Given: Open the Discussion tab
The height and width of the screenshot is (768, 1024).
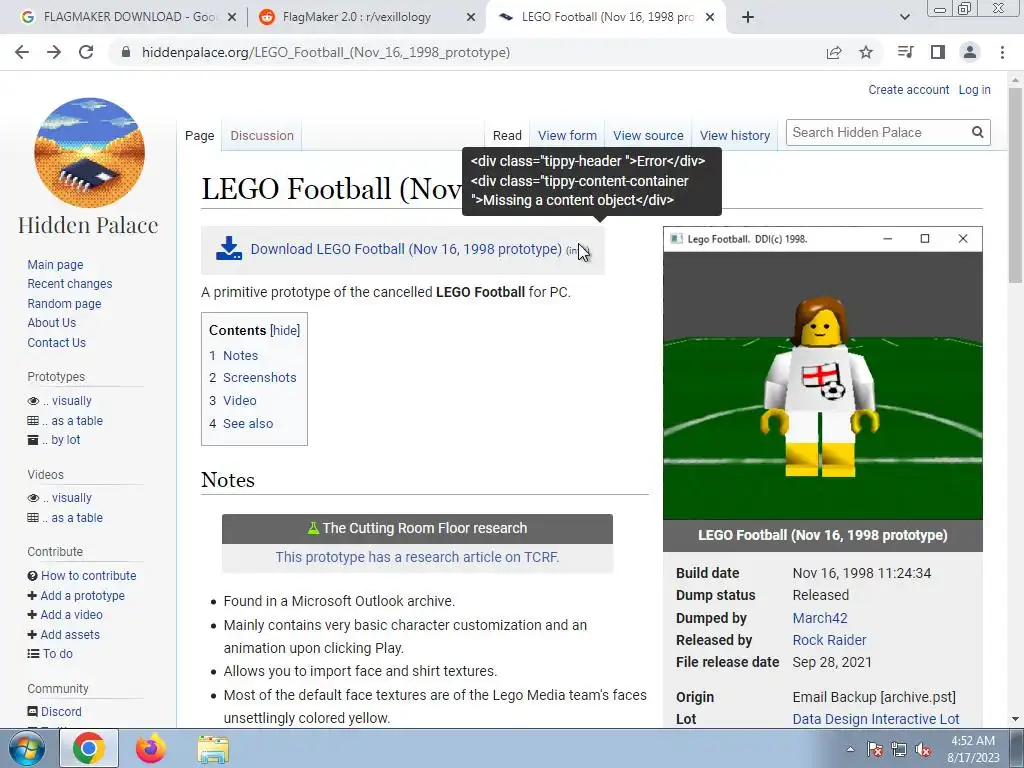Looking at the screenshot, I should tap(262, 135).
